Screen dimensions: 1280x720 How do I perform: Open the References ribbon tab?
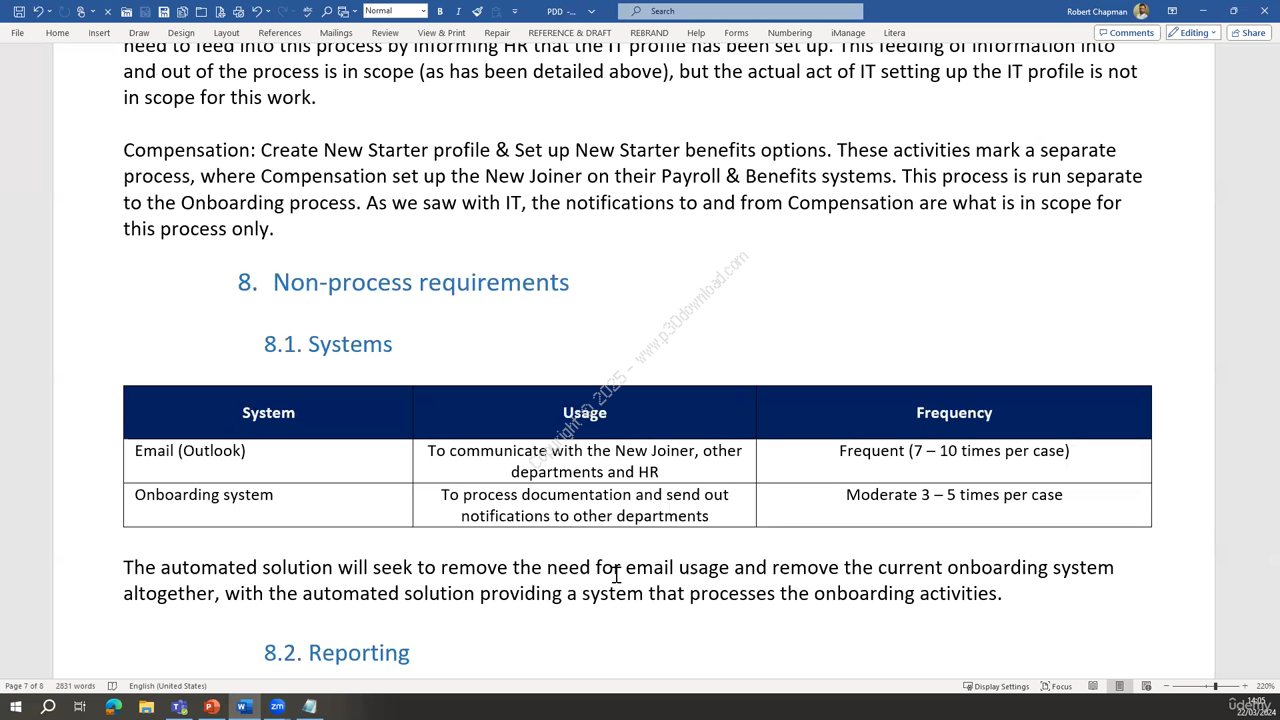(279, 33)
